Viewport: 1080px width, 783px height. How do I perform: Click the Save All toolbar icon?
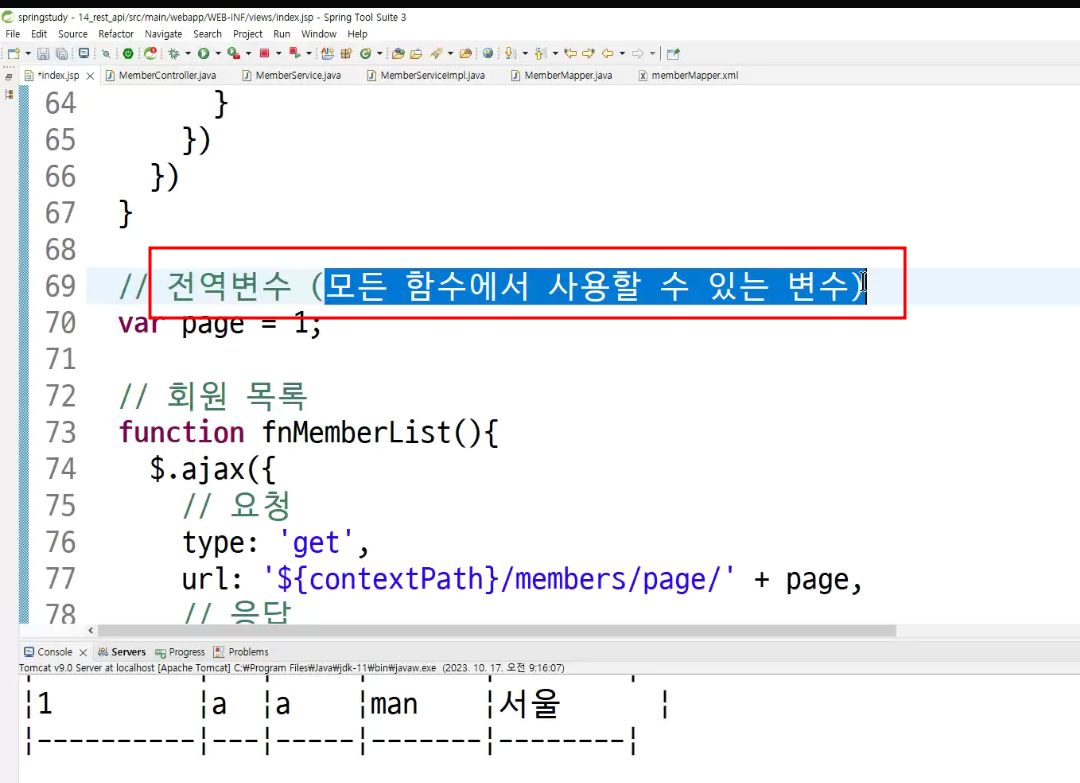[62, 54]
